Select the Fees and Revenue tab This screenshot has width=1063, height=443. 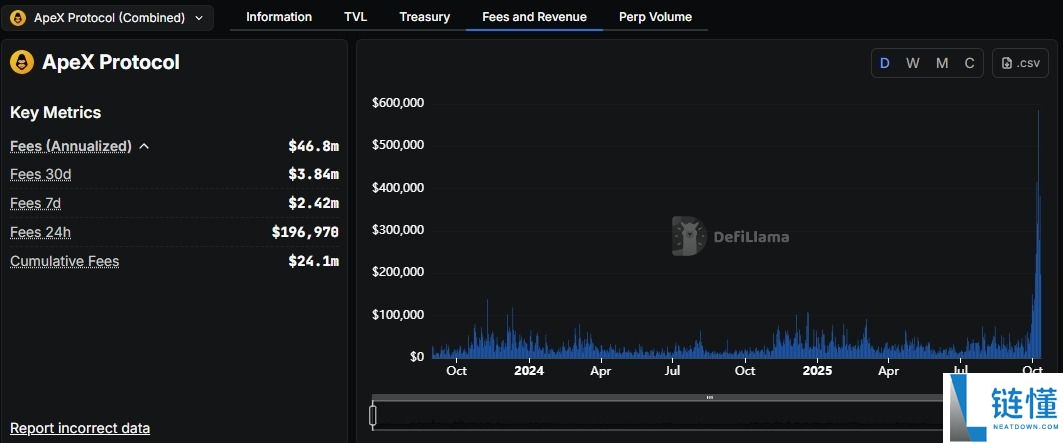click(534, 17)
